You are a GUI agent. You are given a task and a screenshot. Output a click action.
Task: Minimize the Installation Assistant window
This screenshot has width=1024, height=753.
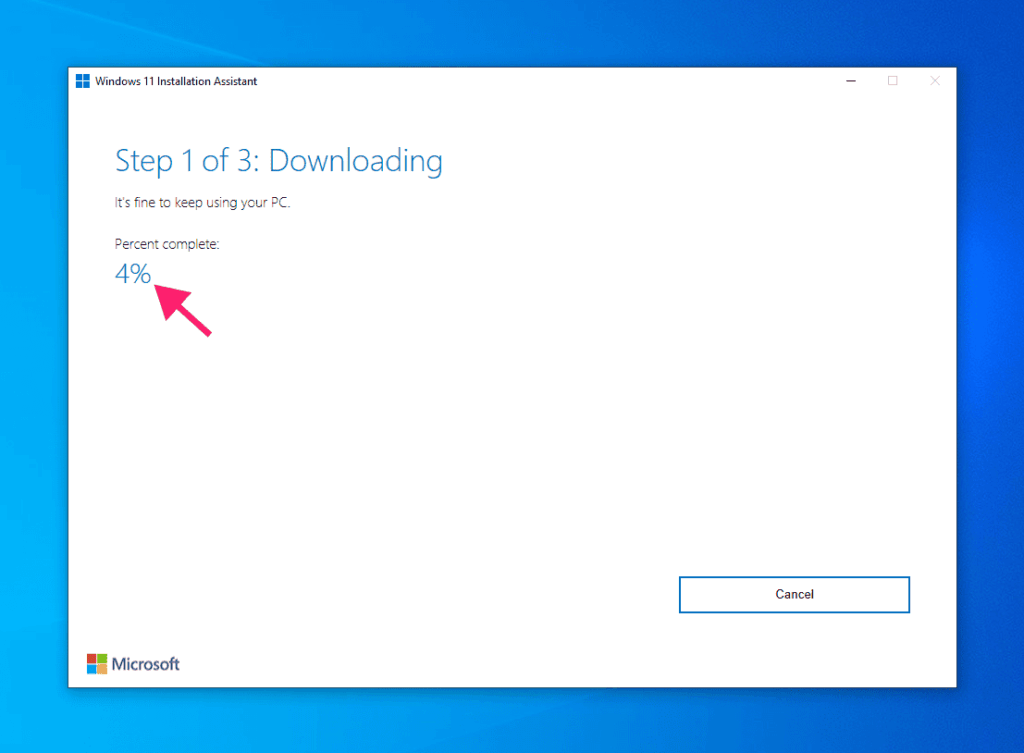point(851,81)
